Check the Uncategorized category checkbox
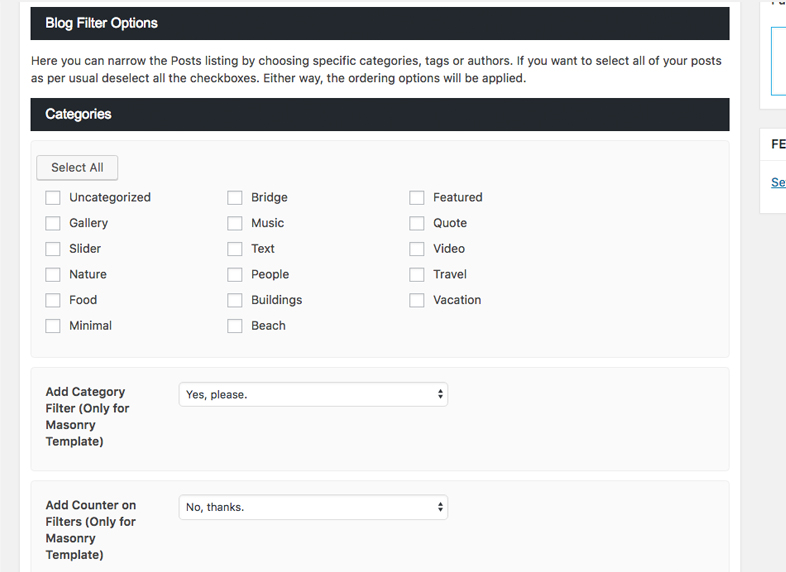Screen dimensions: 786x572 click(53, 198)
